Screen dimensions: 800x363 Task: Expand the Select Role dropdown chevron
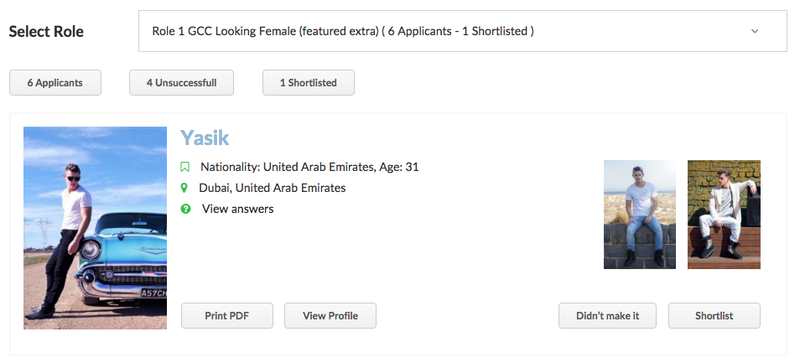click(x=755, y=31)
